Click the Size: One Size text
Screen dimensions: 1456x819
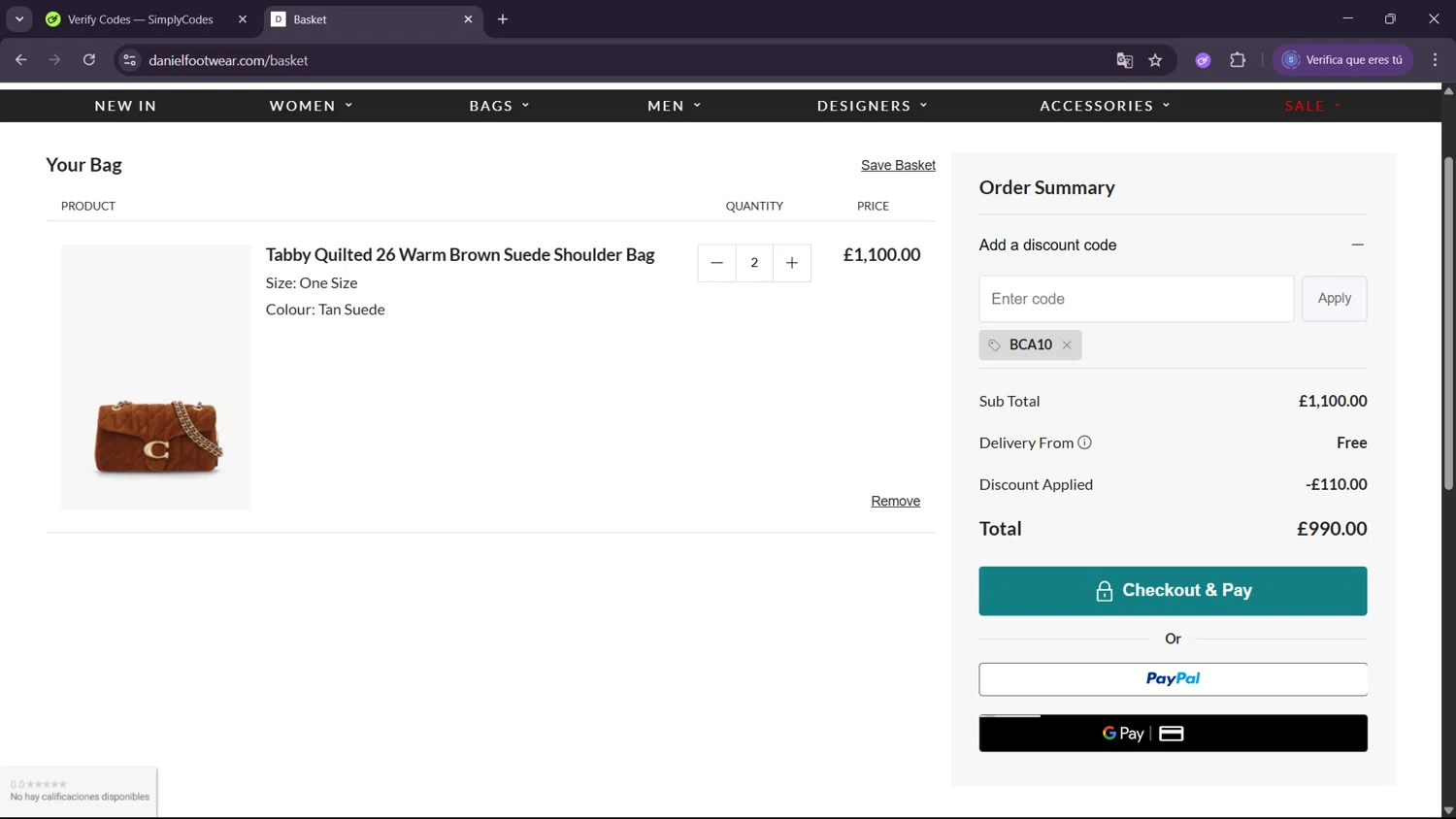(312, 283)
